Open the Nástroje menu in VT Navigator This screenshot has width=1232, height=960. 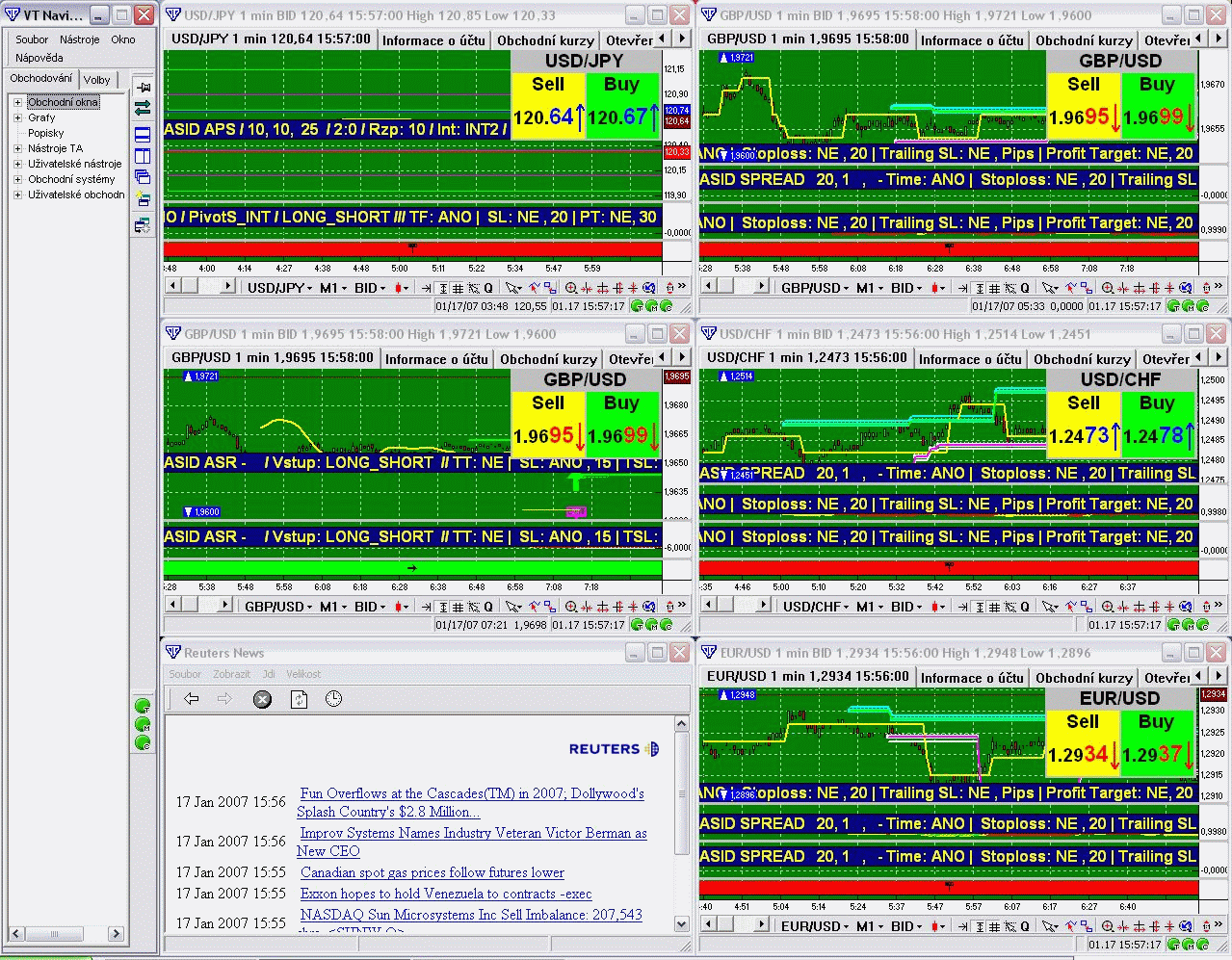[x=79, y=39]
